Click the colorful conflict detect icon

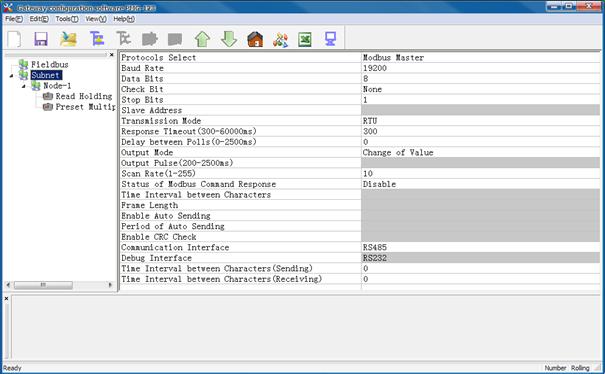pyautogui.click(x=281, y=40)
